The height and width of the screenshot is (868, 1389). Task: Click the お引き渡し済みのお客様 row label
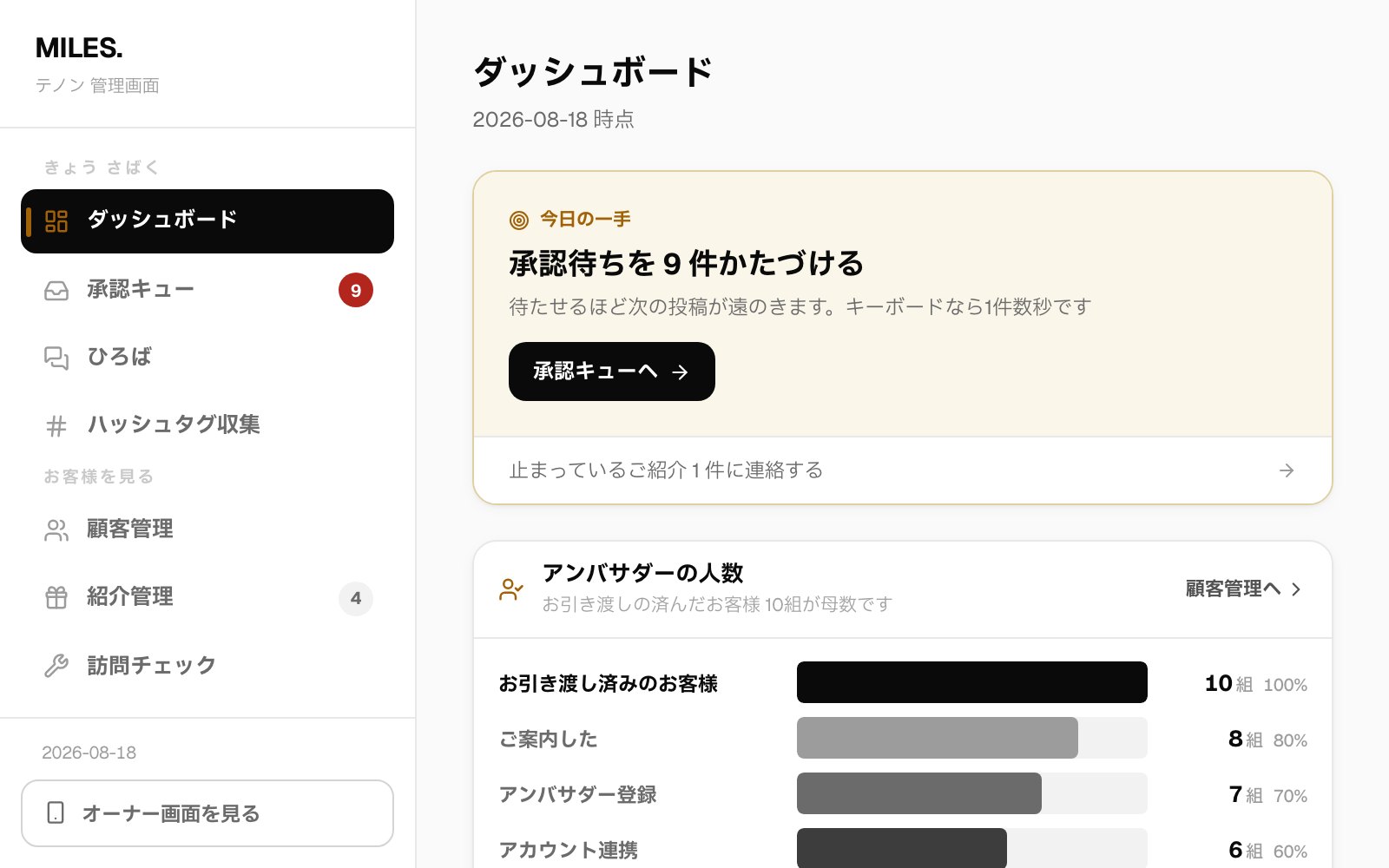[608, 684]
